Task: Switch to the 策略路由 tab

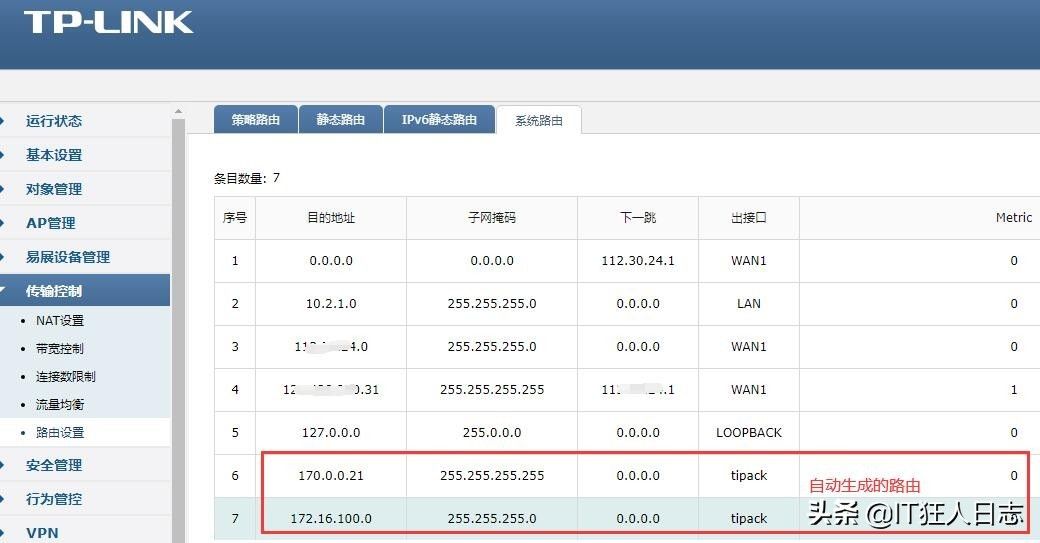Action: click(256, 120)
